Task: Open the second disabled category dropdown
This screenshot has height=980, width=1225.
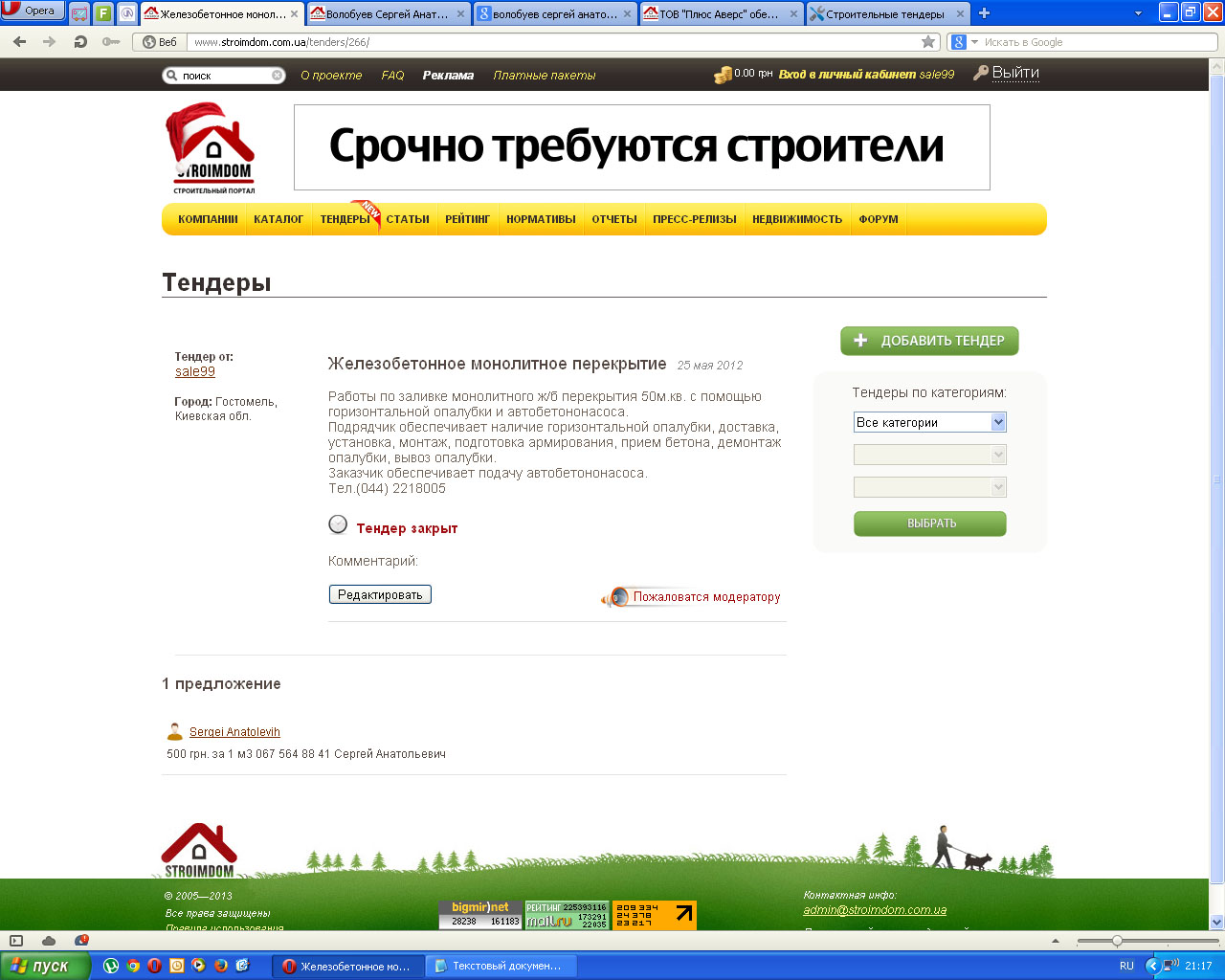Action: click(929, 455)
